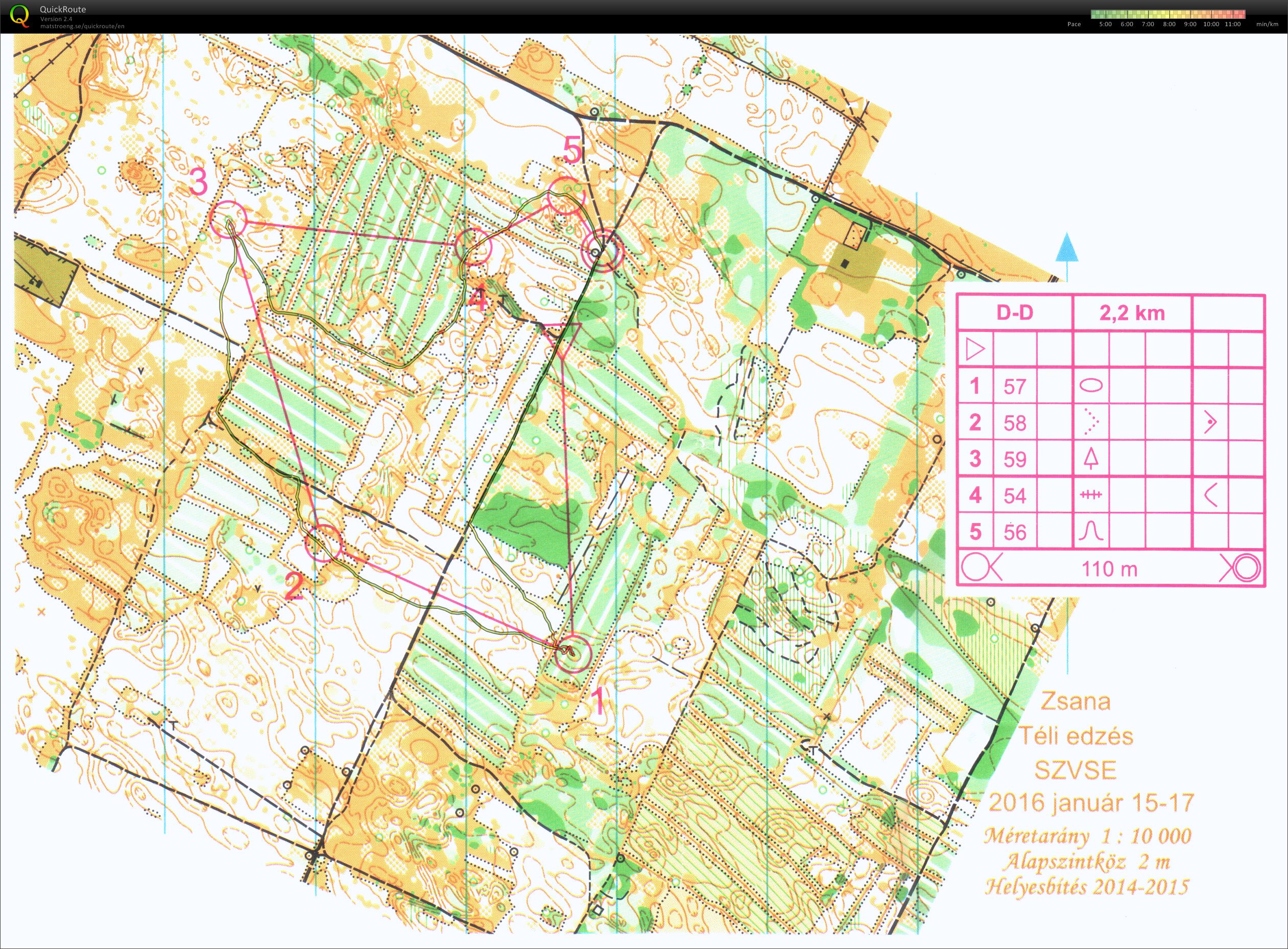Click control code 54 in the table

point(1015,496)
